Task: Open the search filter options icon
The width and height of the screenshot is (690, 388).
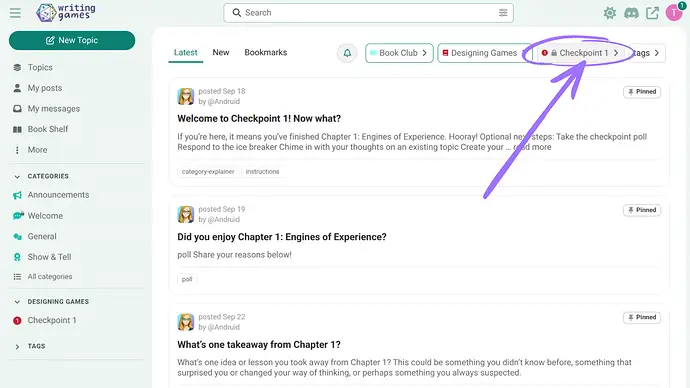Action: point(503,13)
